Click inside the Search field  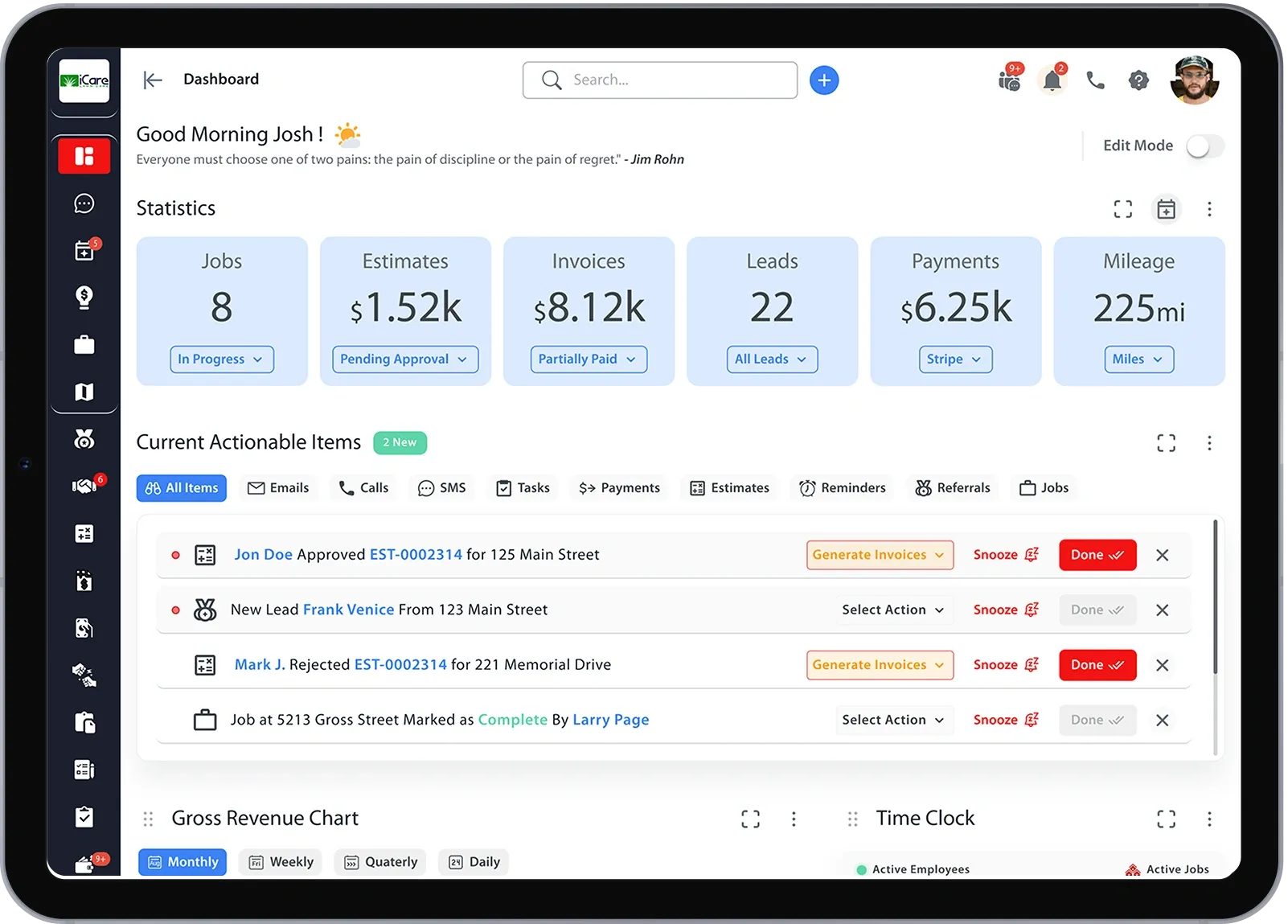[x=659, y=80]
